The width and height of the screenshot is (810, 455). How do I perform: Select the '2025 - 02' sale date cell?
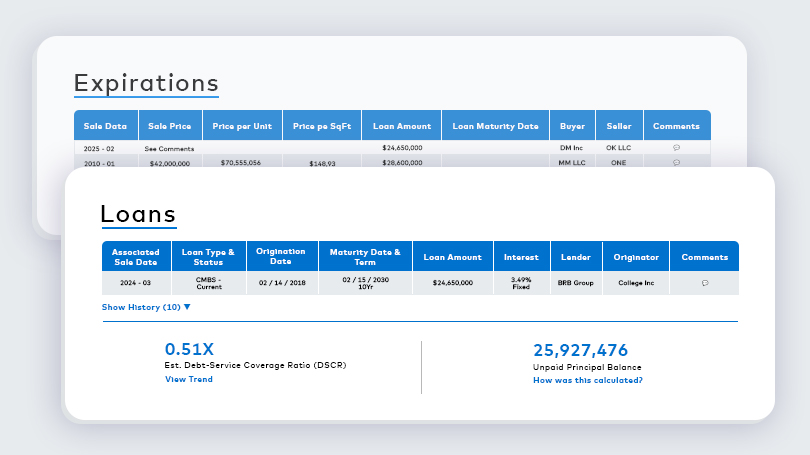(106, 148)
